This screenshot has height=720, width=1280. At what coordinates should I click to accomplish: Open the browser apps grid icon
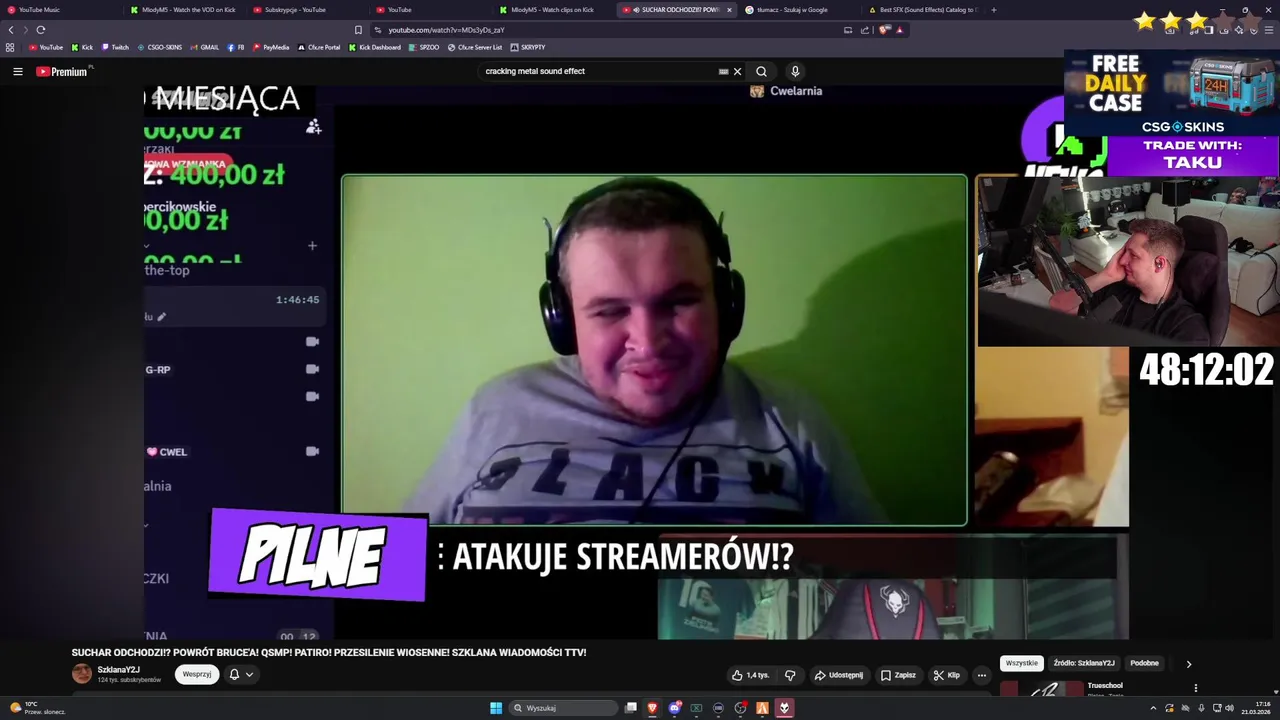[x=10, y=47]
